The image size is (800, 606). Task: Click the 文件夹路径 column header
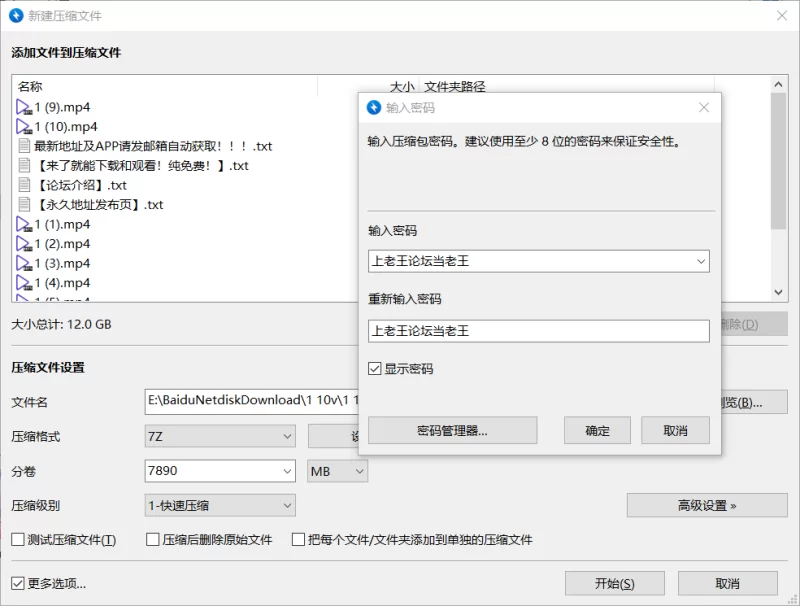pos(455,86)
